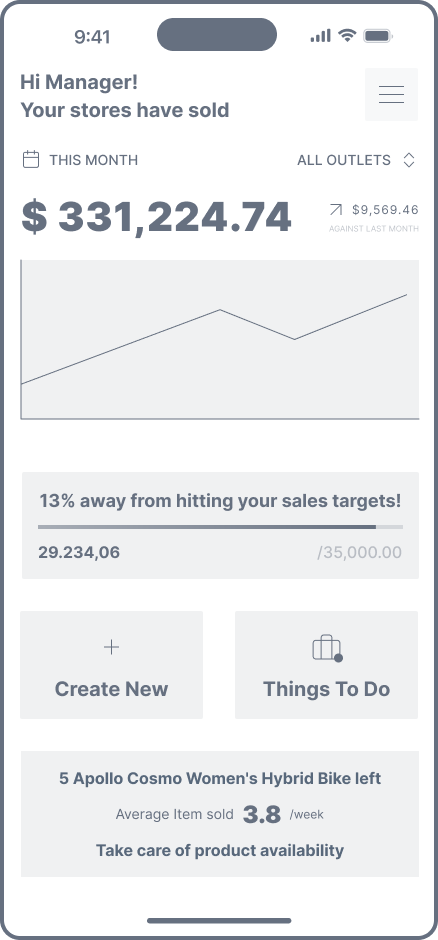Click the sales line chart
Viewport: 438px width, 940px height.
pyautogui.click(x=220, y=339)
